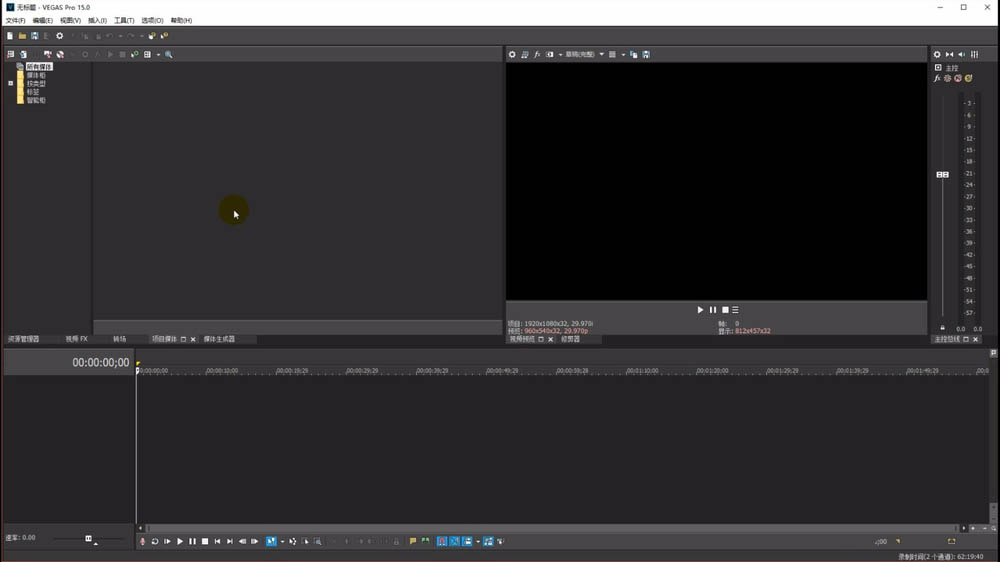Open the preview quality 草稿 dropdown
This screenshot has height=562, width=1000.
pyautogui.click(x=584, y=54)
